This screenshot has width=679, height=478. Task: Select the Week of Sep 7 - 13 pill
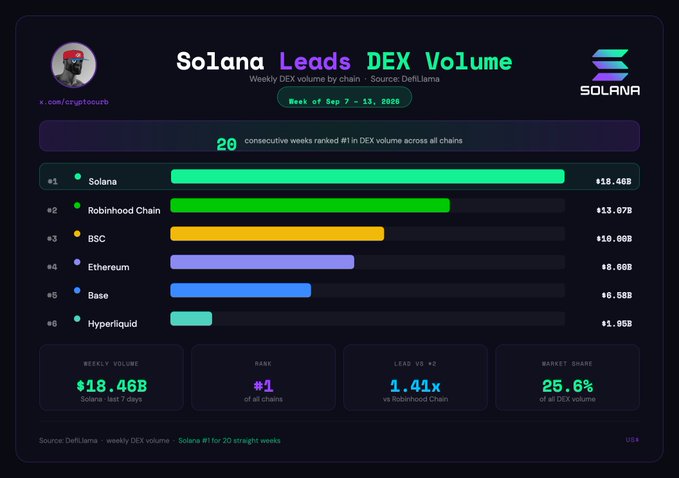(344, 97)
